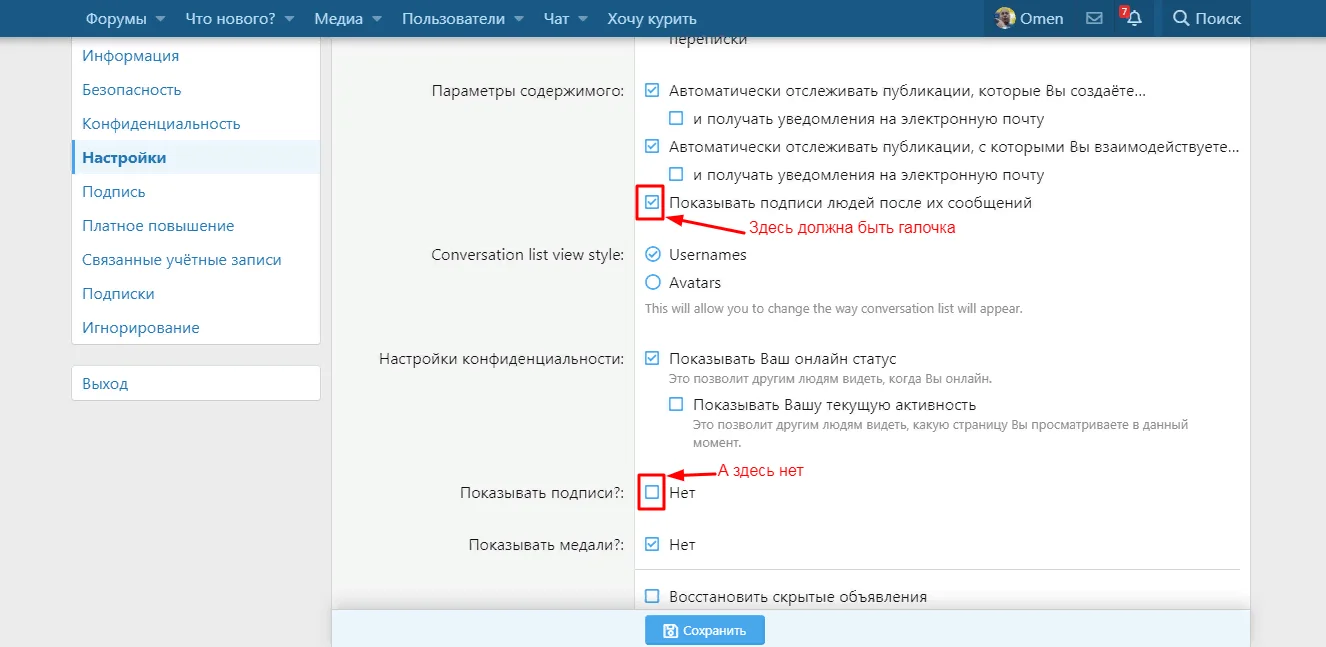The height and width of the screenshot is (647, 1326).
Task: Click the Поиск search label
Action: pyautogui.click(x=1218, y=18)
